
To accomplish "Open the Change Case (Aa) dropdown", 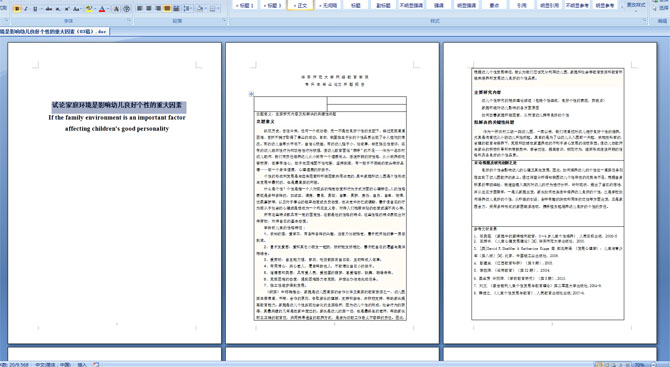I will coord(77,9).
